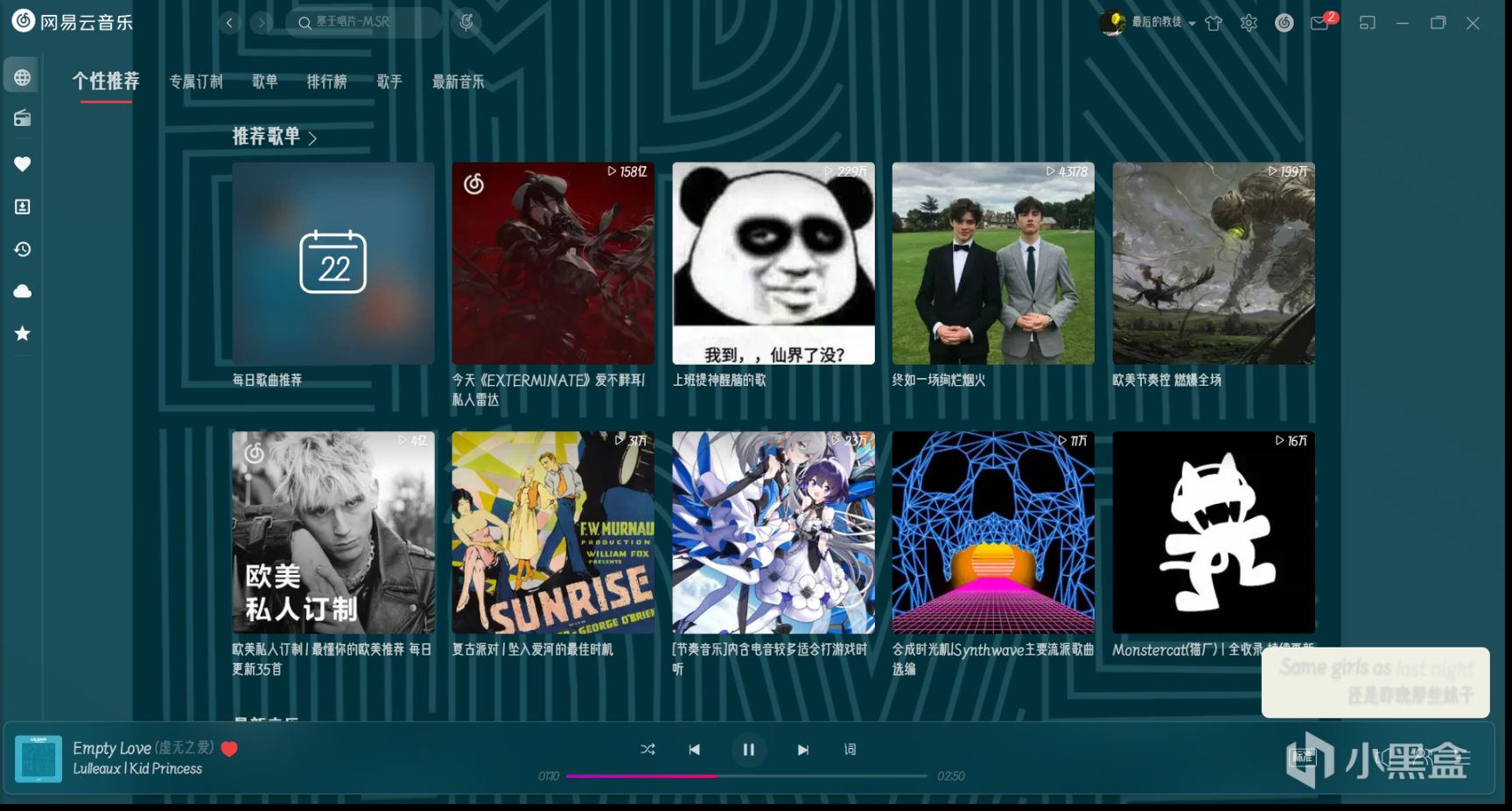Image resolution: width=1512 pixels, height=811 pixels.
Task: Click the 终如一场绚烂烟火 title
Action: (939, 380)
